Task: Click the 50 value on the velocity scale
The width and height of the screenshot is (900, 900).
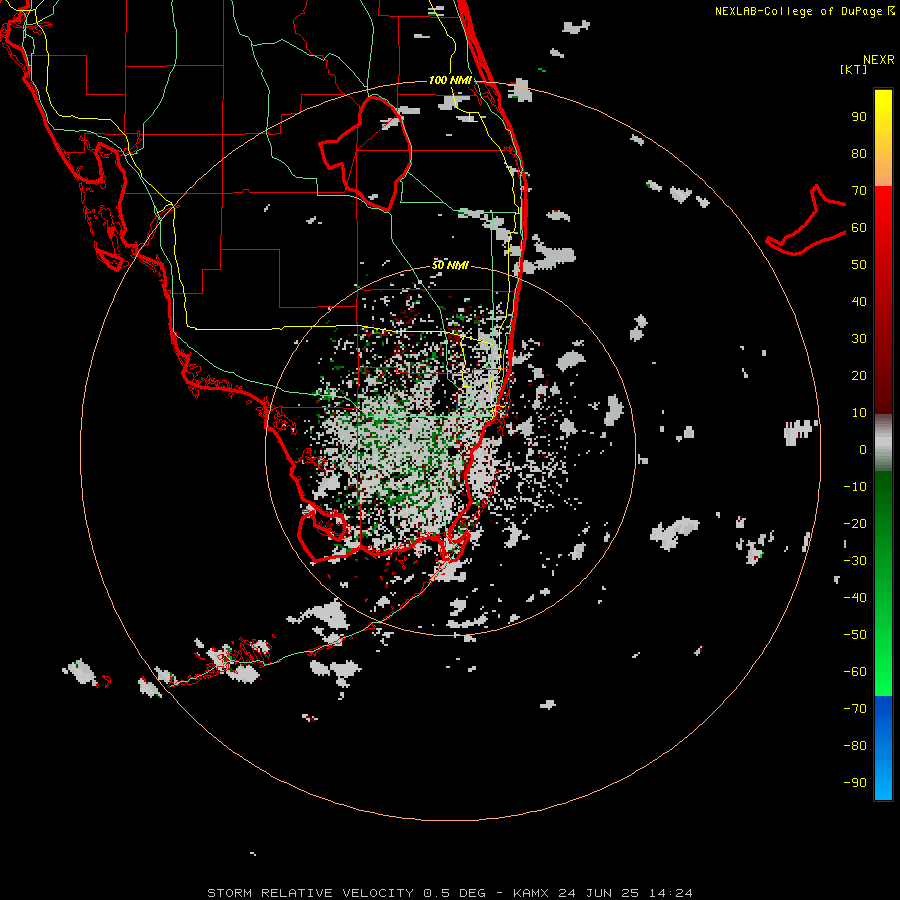Action: click(859, 265)
